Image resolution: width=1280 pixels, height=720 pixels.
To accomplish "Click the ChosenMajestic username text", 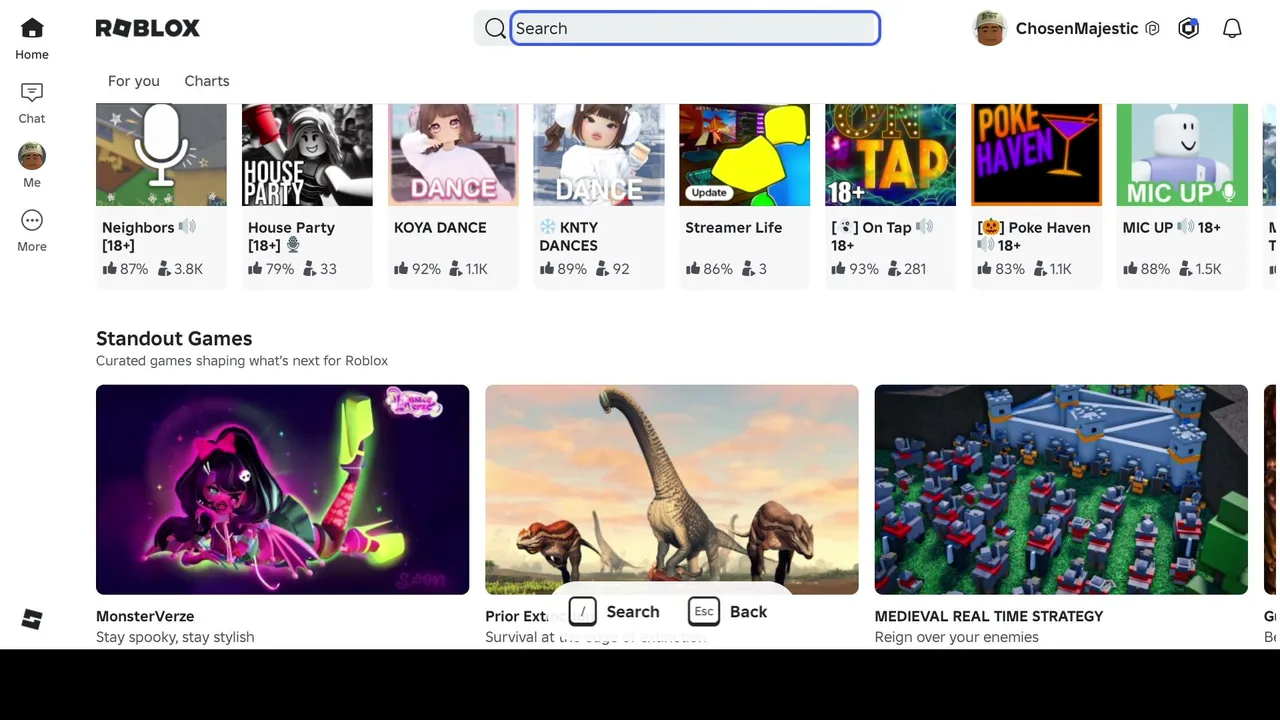I will point(1077,28).
